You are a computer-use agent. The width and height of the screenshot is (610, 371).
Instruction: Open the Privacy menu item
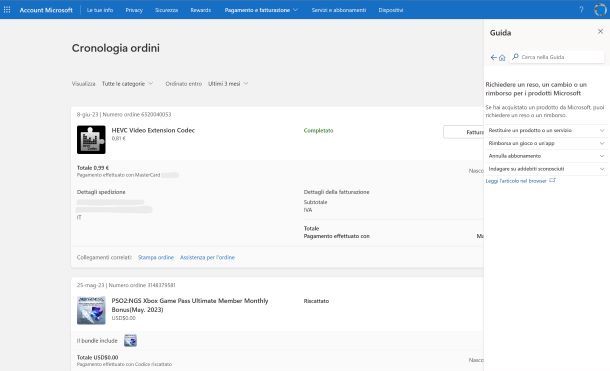(x=134, y=10)
